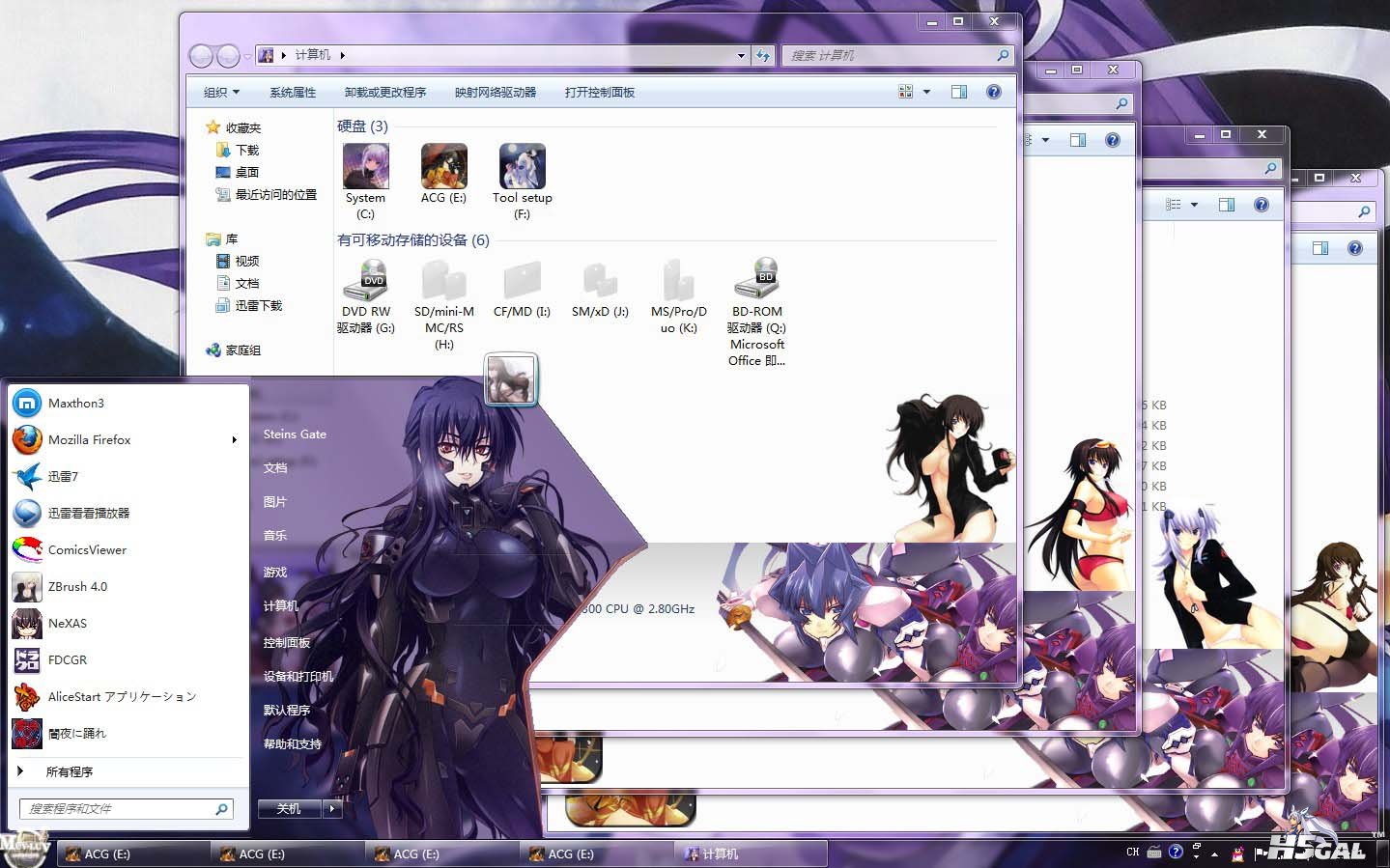This screenshot has height=868, width=1390.
Task: Open 音乐 from the Start menu right pane
Action: [x=275, y=536]
